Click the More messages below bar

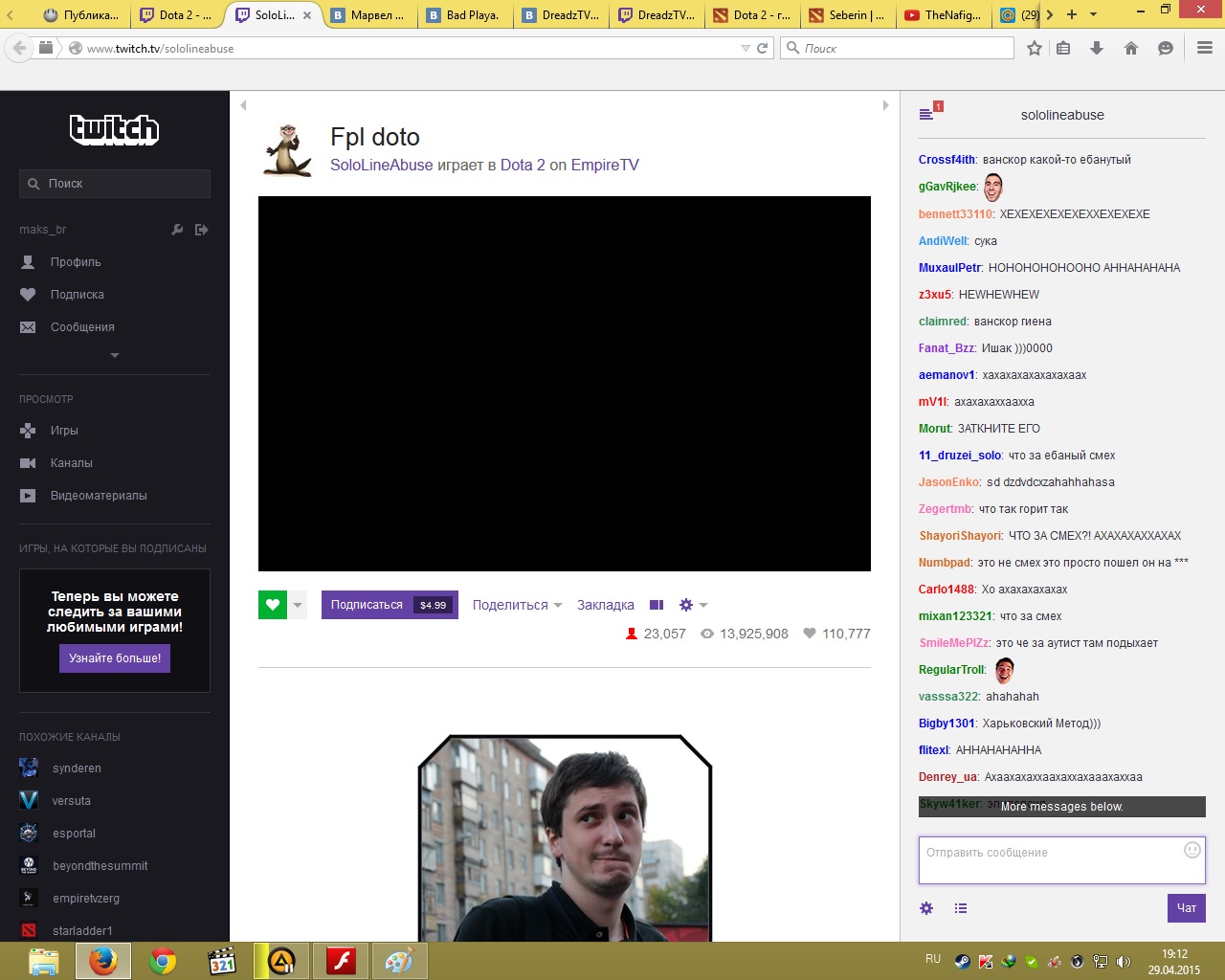[1062, 807]
